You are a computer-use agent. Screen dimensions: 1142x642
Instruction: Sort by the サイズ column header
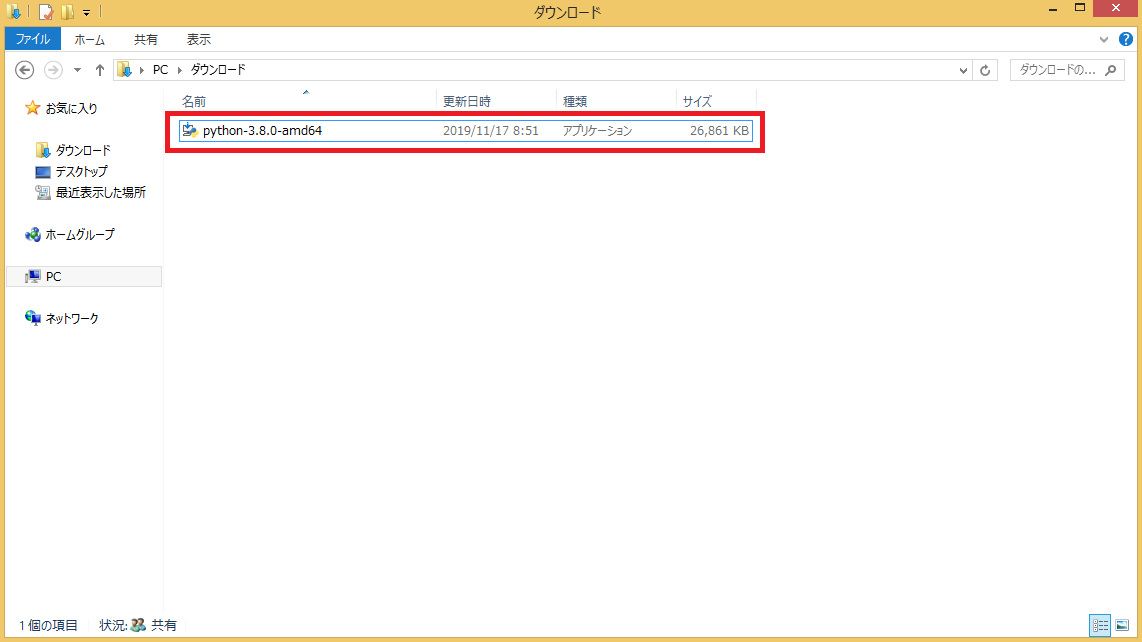(x=697, y=101)
